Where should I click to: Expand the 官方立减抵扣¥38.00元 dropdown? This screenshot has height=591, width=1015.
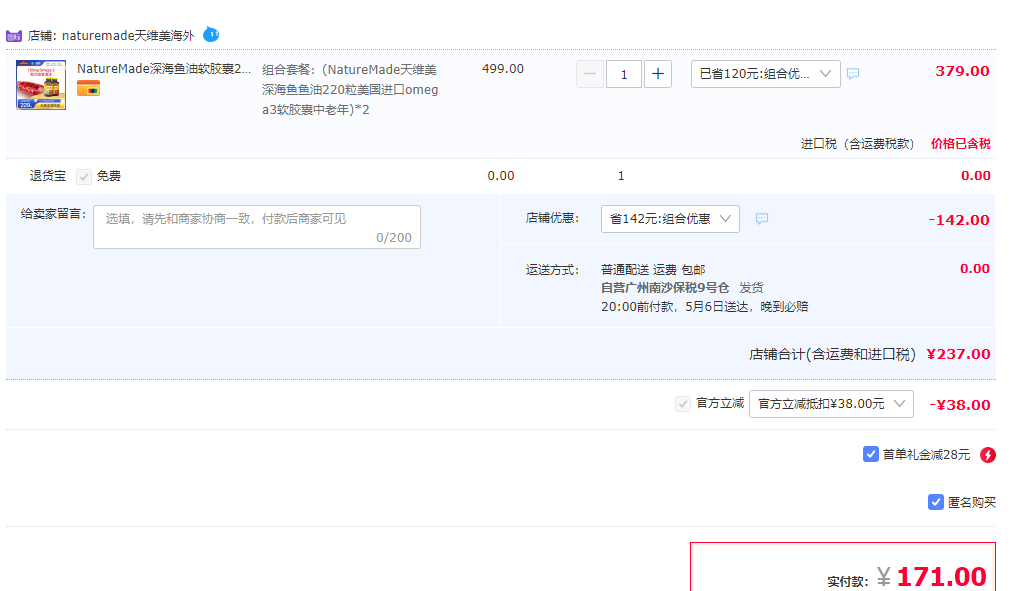pyautogui.click(x=831, y=404)
